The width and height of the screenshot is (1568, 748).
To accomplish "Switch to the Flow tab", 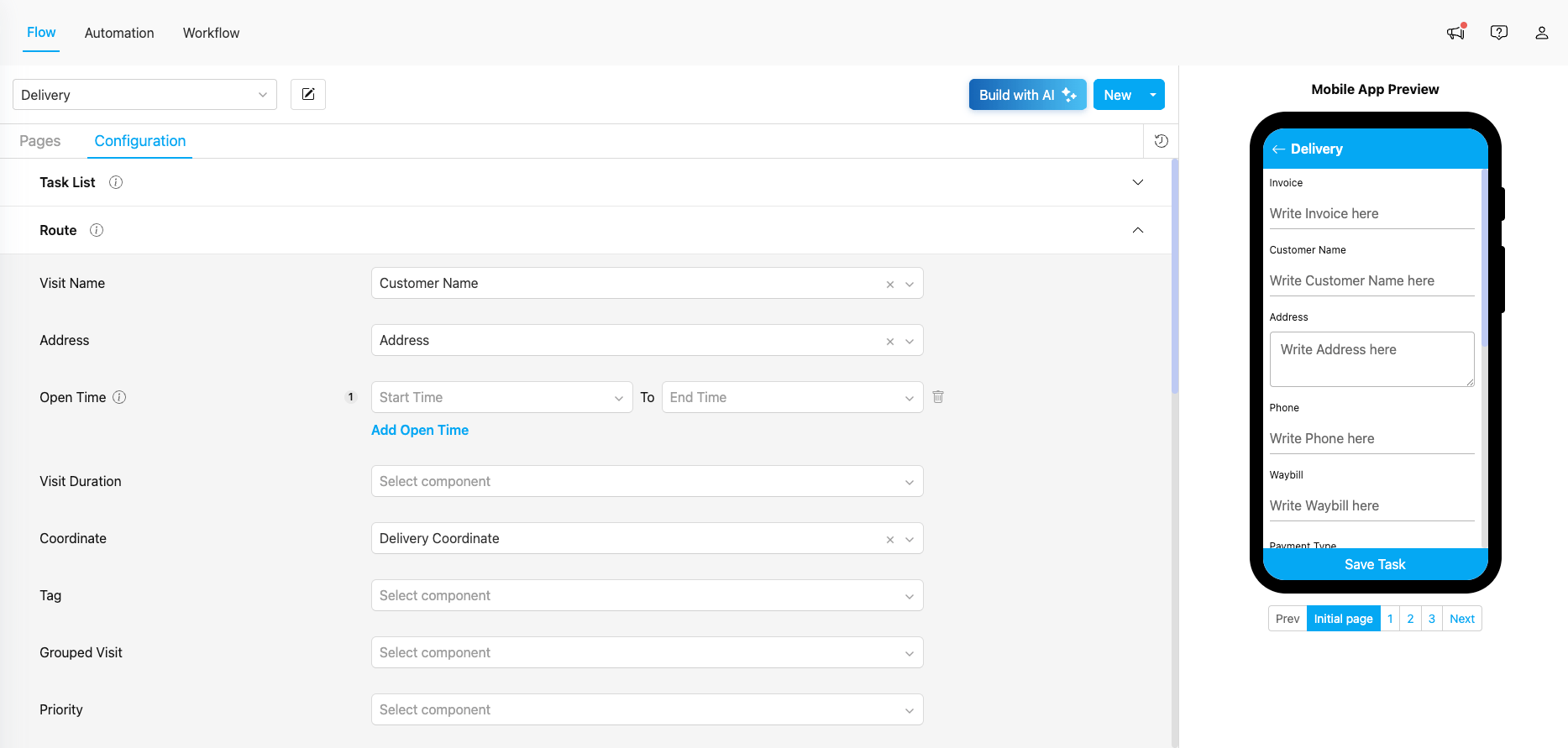I will (x=41, y=32).
